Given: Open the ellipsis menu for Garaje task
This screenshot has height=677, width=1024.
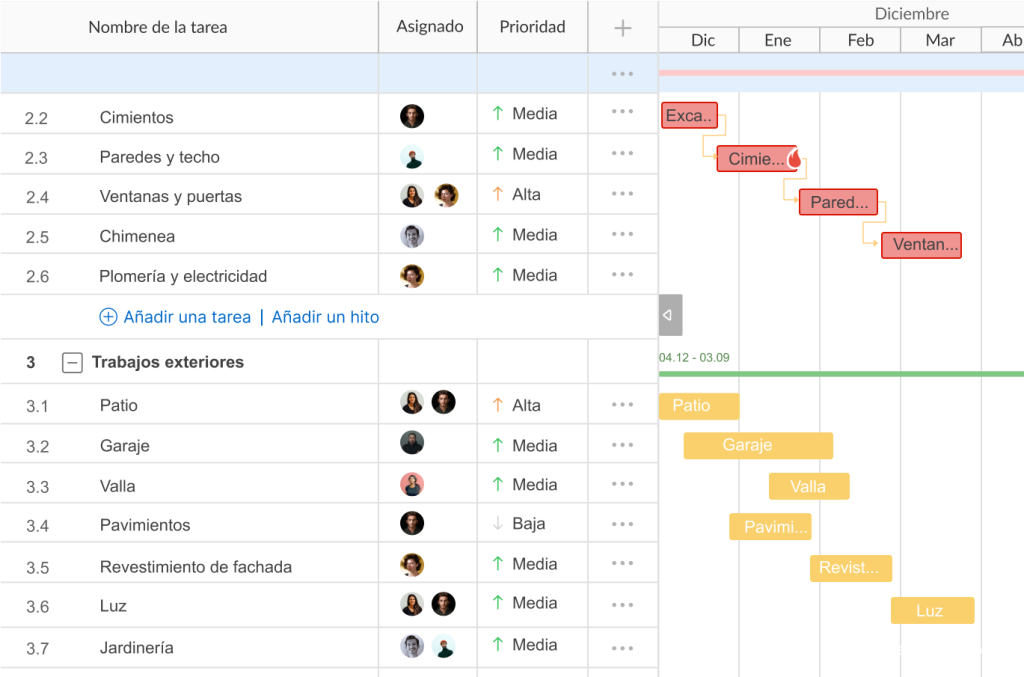Looking at the screenshot, I should pyautogui.click(x=622, y=444).
